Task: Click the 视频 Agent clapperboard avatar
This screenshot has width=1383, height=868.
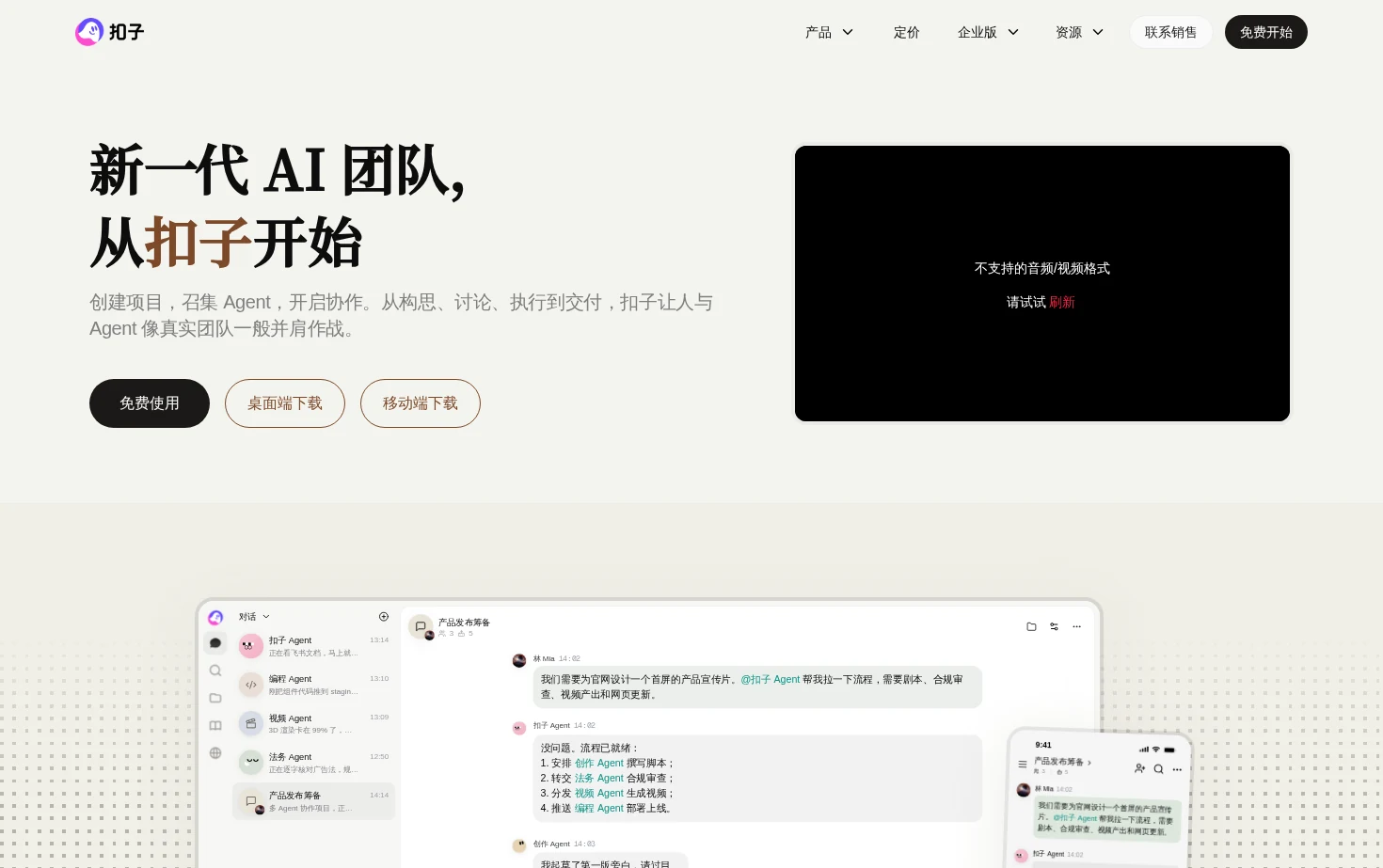Action: point(251,724)
